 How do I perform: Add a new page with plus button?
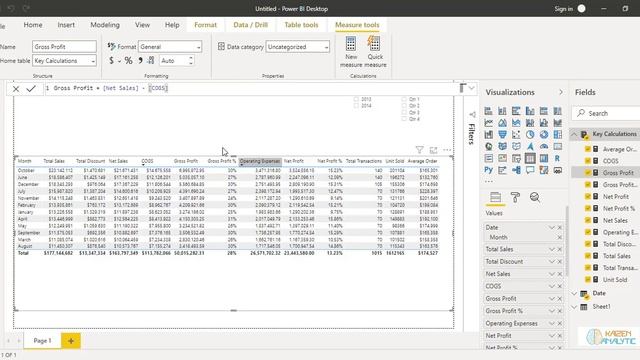pos(71,341)
